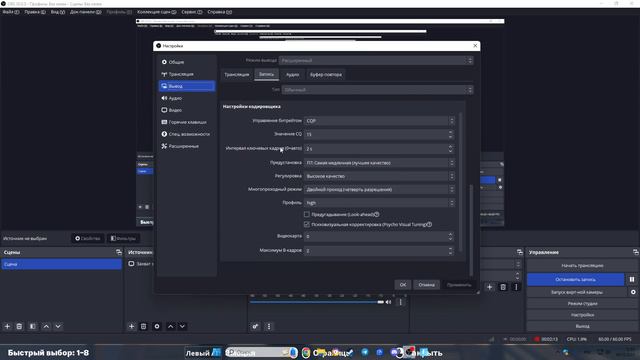Switch to Запись output tab
The height and width of the screenshot is (360, 640).
pos(267,74)
